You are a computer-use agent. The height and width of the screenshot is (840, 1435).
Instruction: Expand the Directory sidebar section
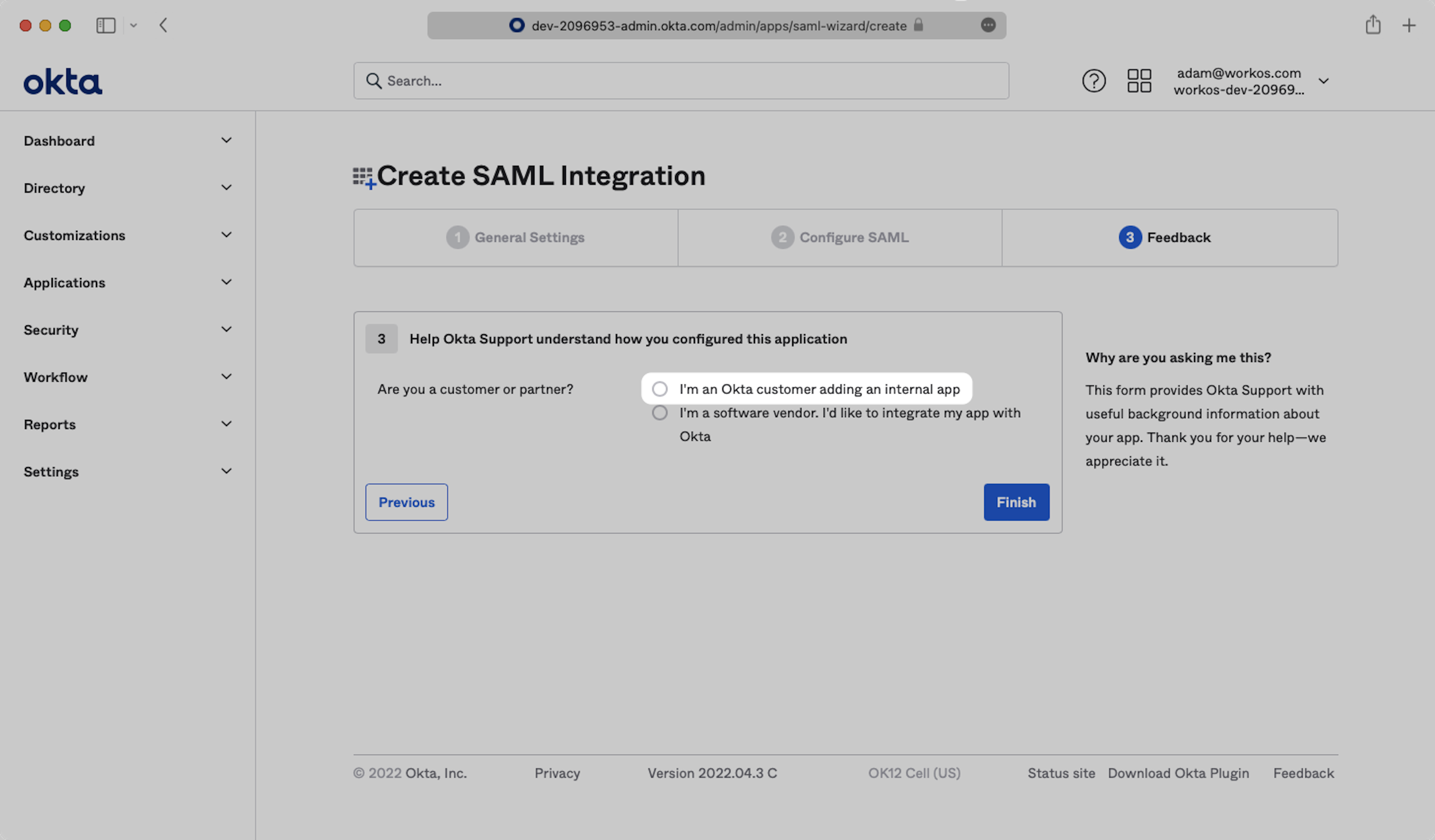coord(127,188)
